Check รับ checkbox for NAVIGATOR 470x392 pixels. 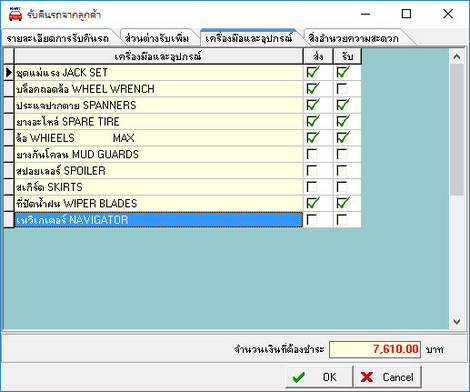(x=342, y=220)
